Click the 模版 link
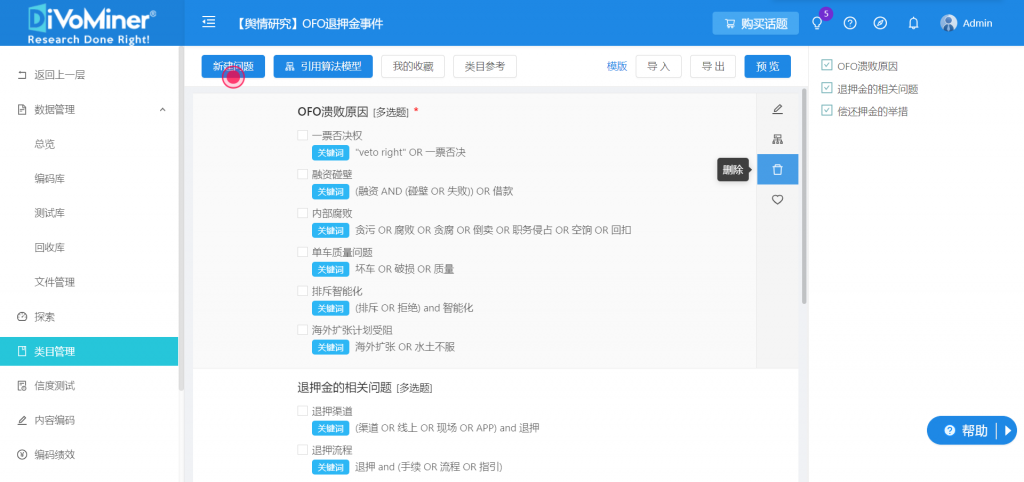 click(x=616, y=66)
